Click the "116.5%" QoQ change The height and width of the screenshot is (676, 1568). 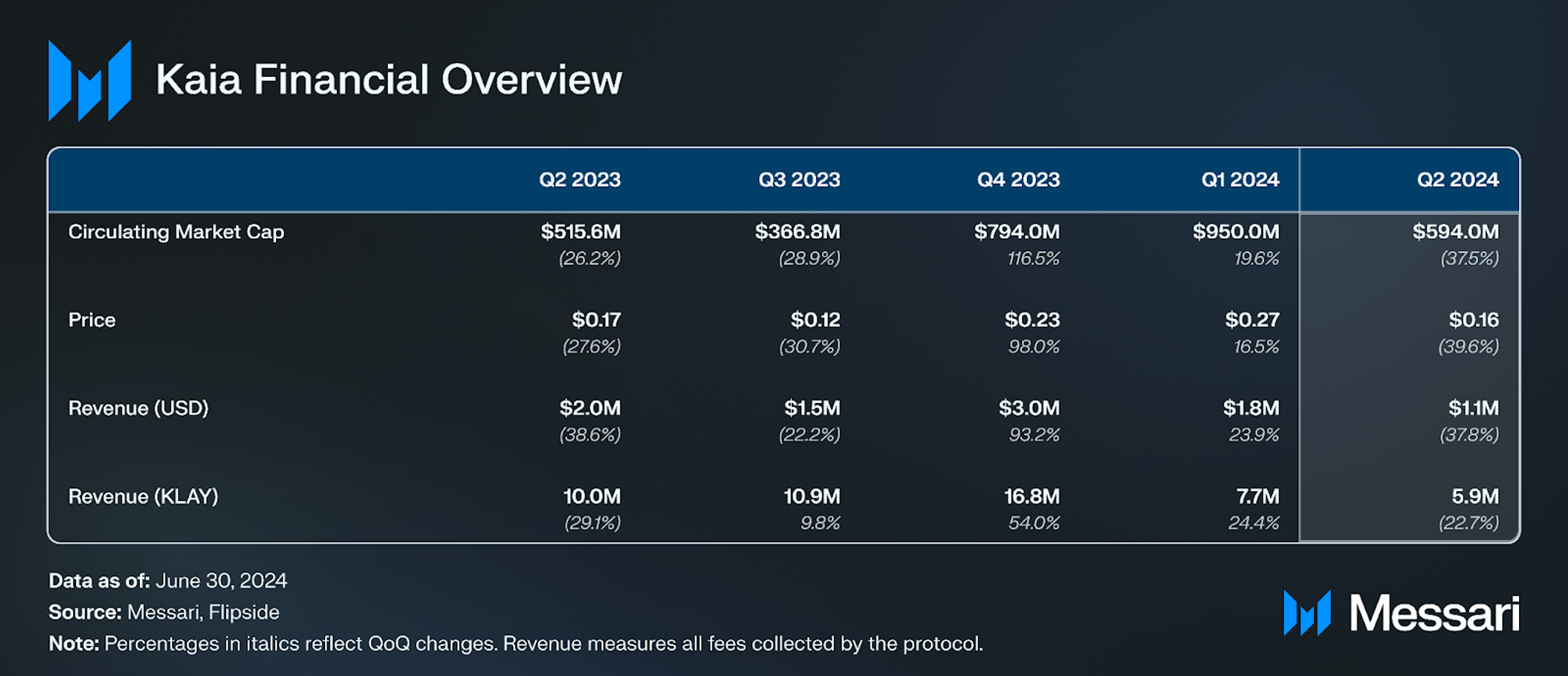(x=1033, y=258)
